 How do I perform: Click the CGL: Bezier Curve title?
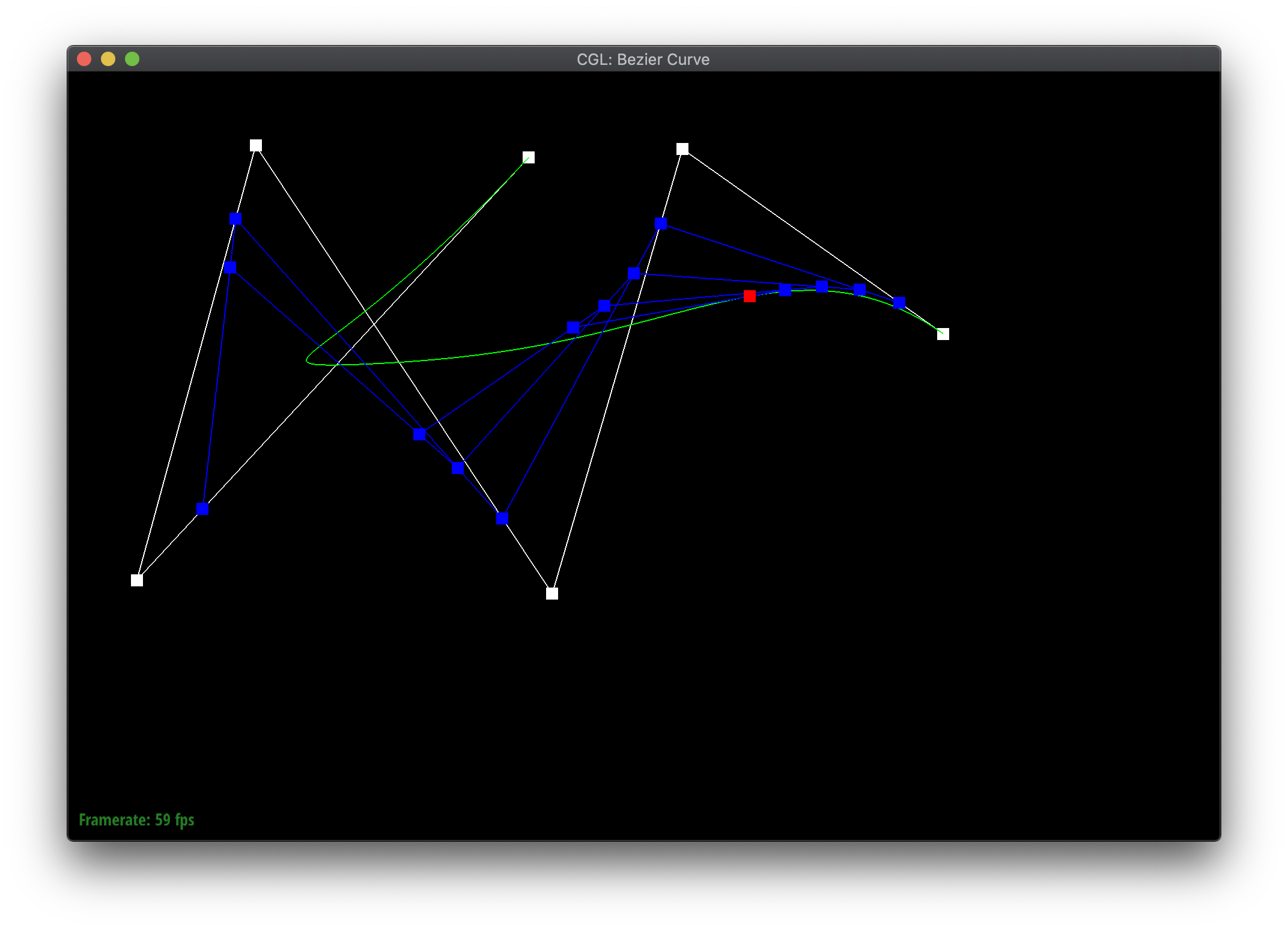(x=643, y=59)
